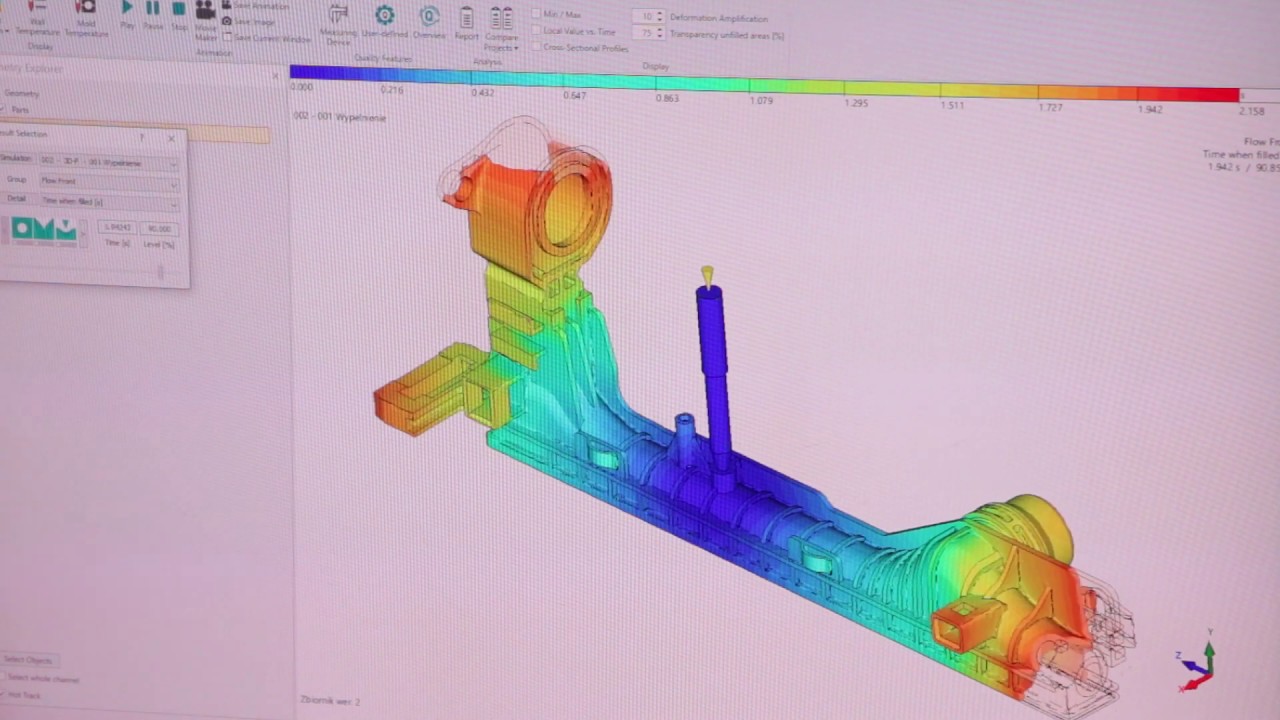Click the Transparency unfilled areas stepper
The height and width of the screenshot is (720, 1280).
pyautogui.click(x=660, y=33)
